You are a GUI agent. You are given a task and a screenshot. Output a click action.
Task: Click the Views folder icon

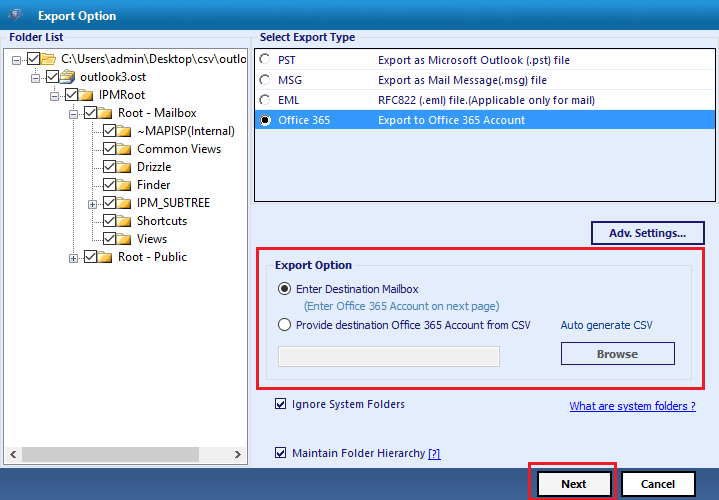pyautogui.click(x=124, y=239)
